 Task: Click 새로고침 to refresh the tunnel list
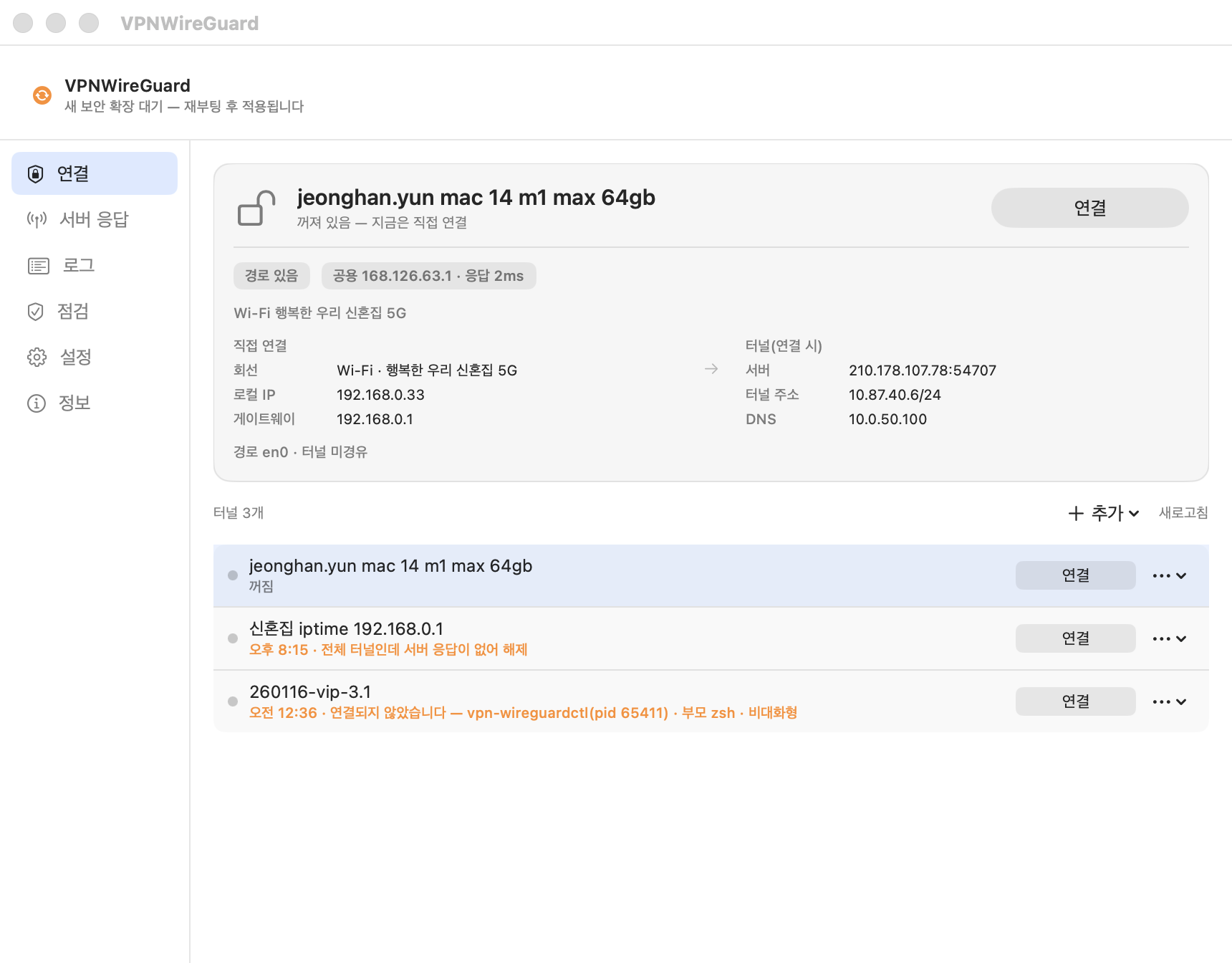(1183, 513)
